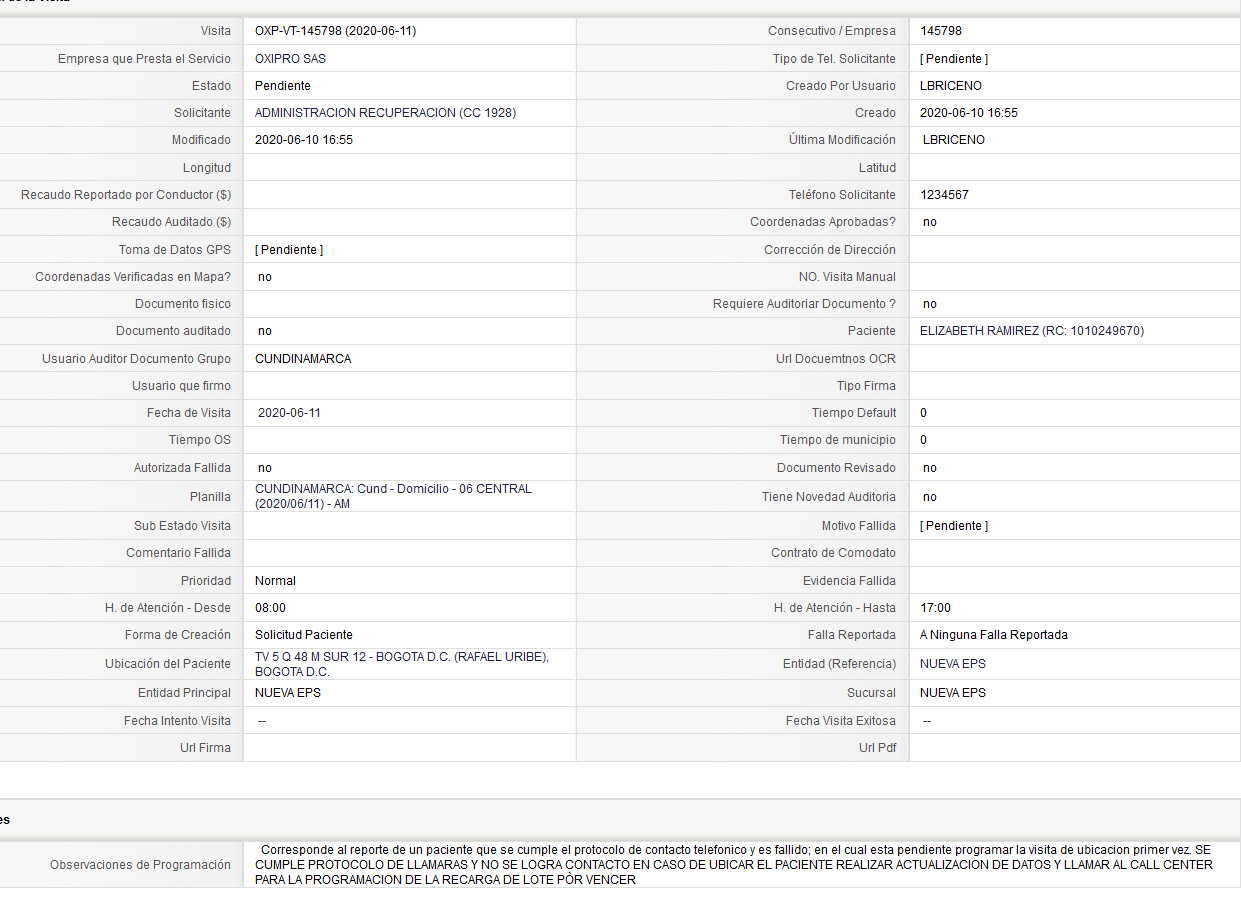This screenshot has width=1241, height=910.
Task: Click the Estado value Pendiente
Action: (283, 86)
